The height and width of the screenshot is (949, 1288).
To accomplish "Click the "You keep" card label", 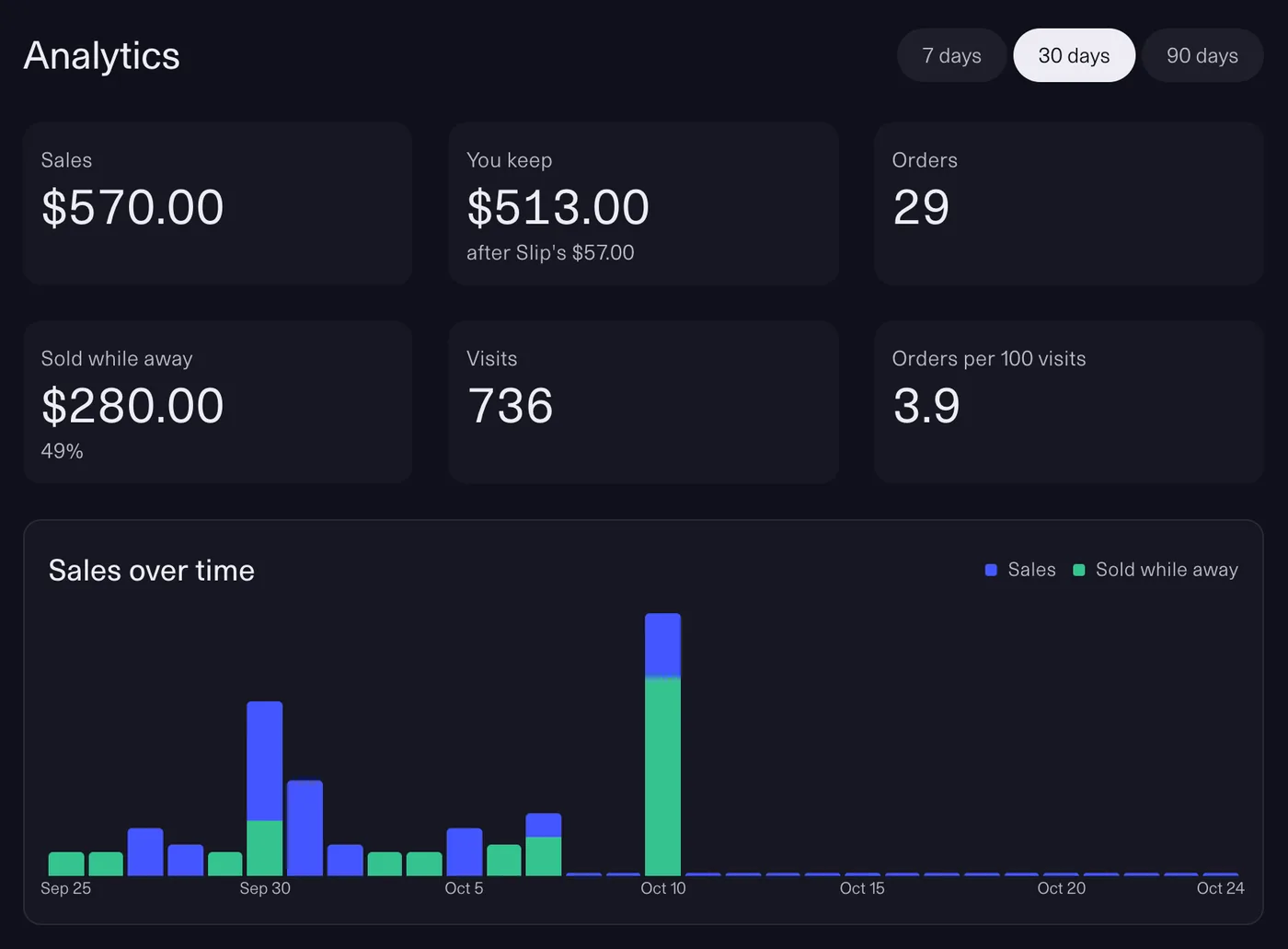I will point(509,160).
